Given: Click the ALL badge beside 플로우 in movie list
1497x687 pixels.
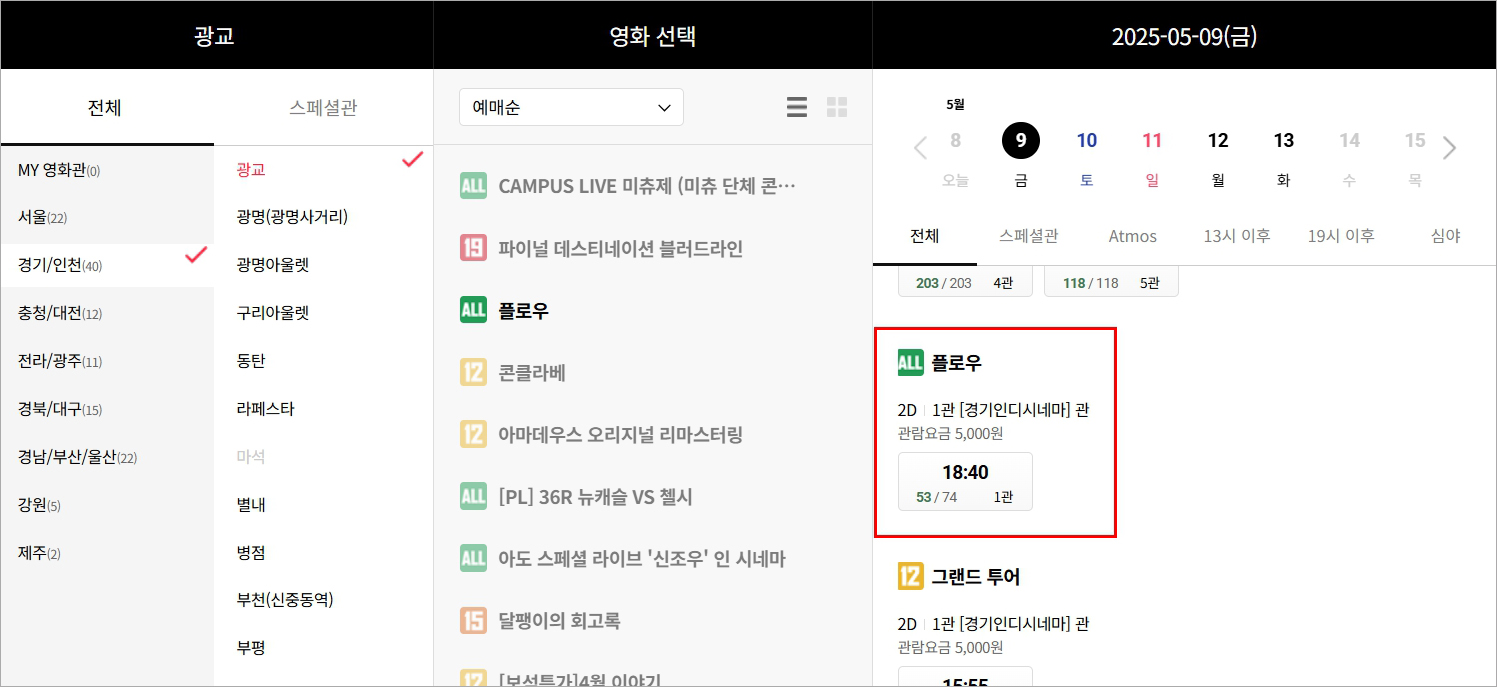Looking at the screenshot, I should pos(473,310).
